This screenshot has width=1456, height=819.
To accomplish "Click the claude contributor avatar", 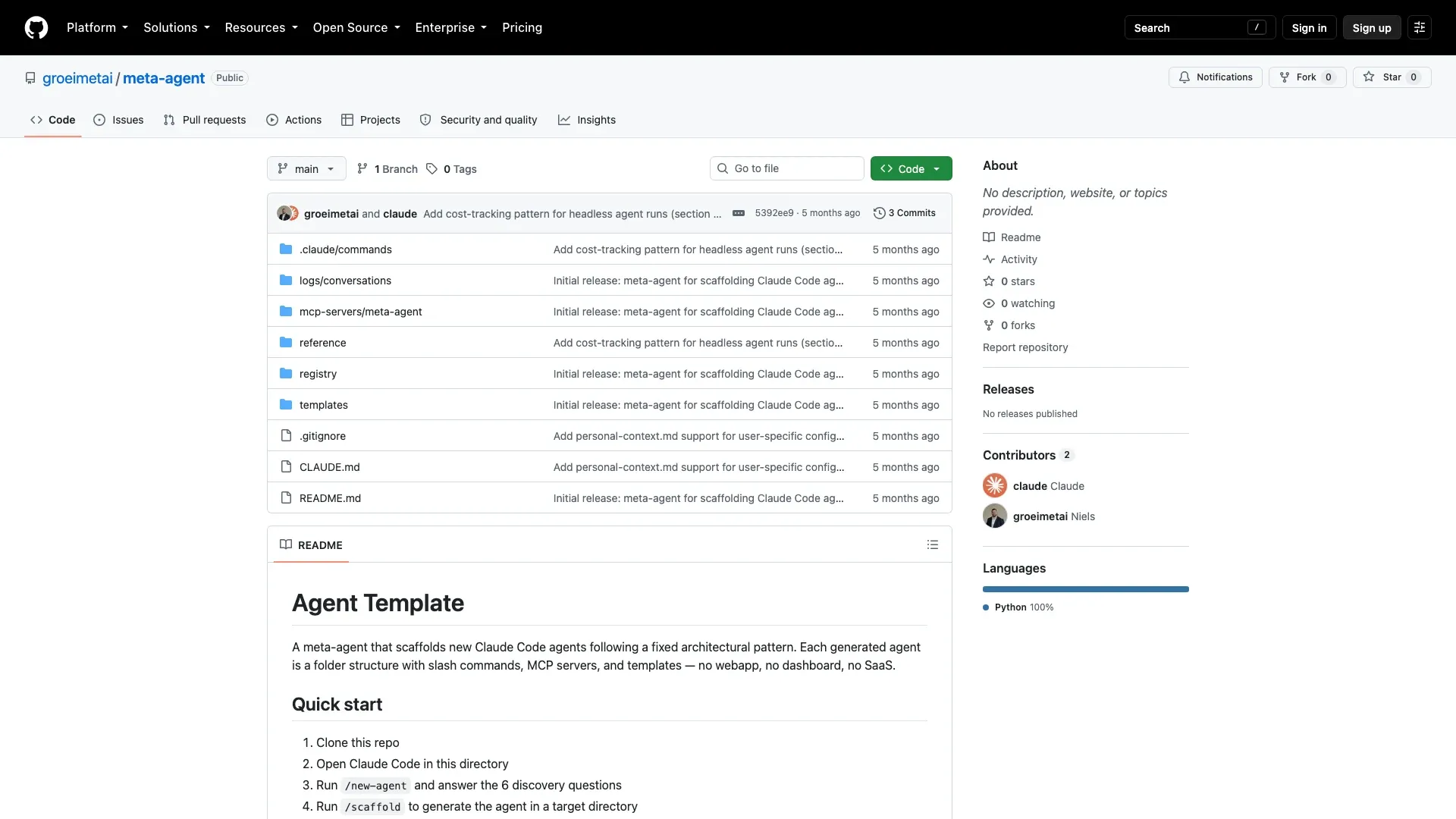I will pyautogui.click(x=995, y=485).
